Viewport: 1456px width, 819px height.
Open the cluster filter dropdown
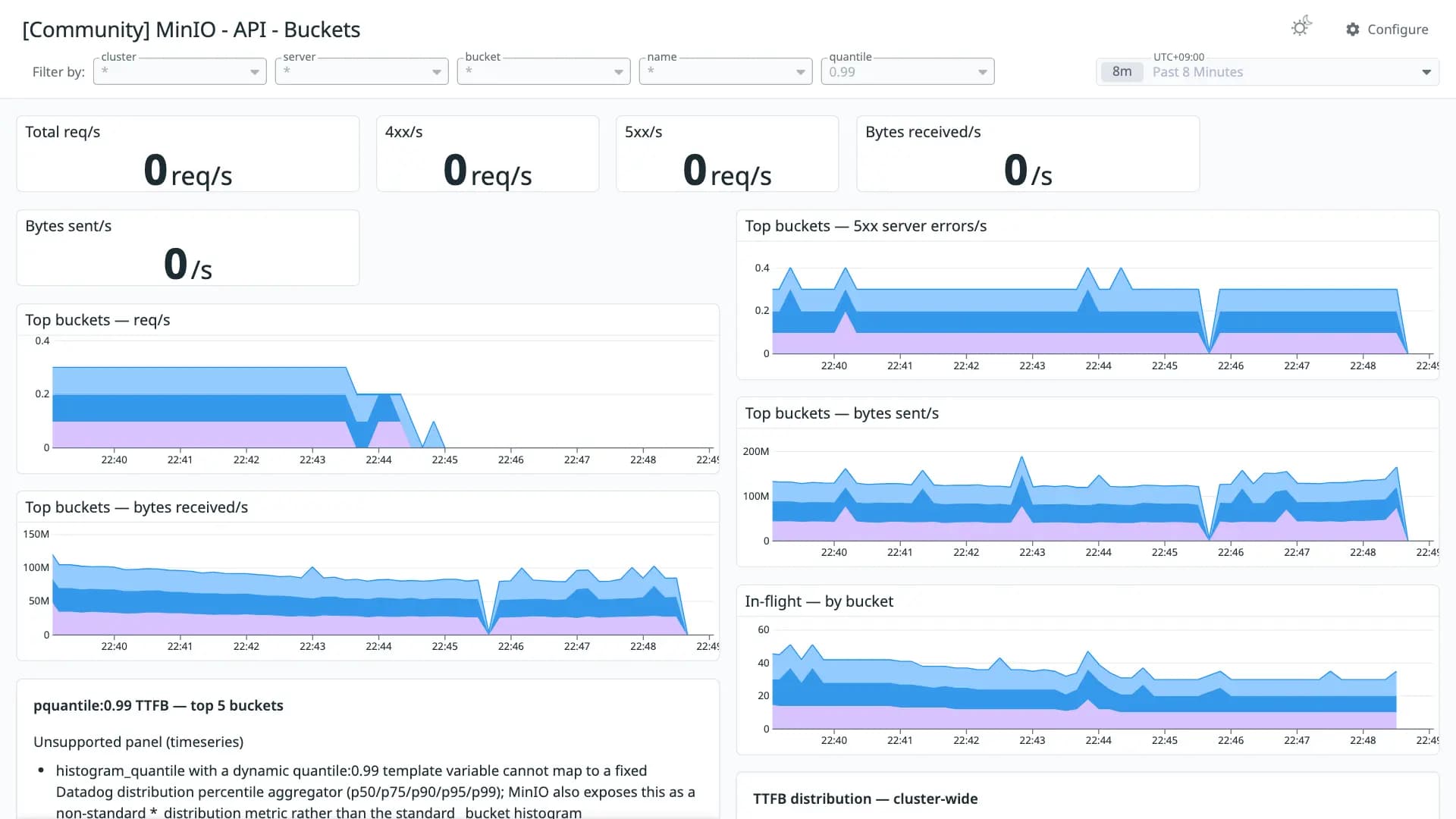pyautogui.click(x=180, y=71)
